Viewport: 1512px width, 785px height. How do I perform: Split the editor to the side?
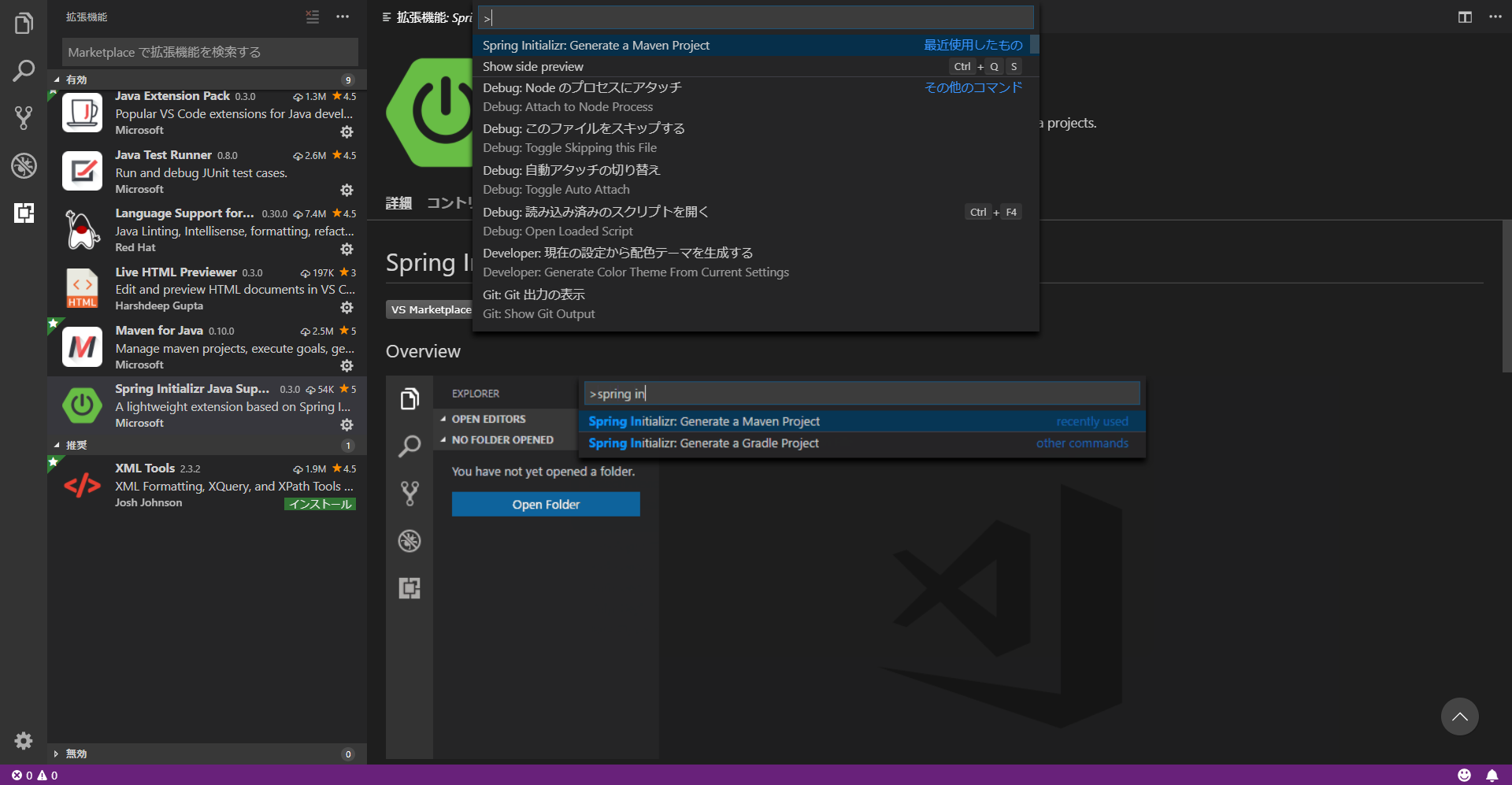1465,17
